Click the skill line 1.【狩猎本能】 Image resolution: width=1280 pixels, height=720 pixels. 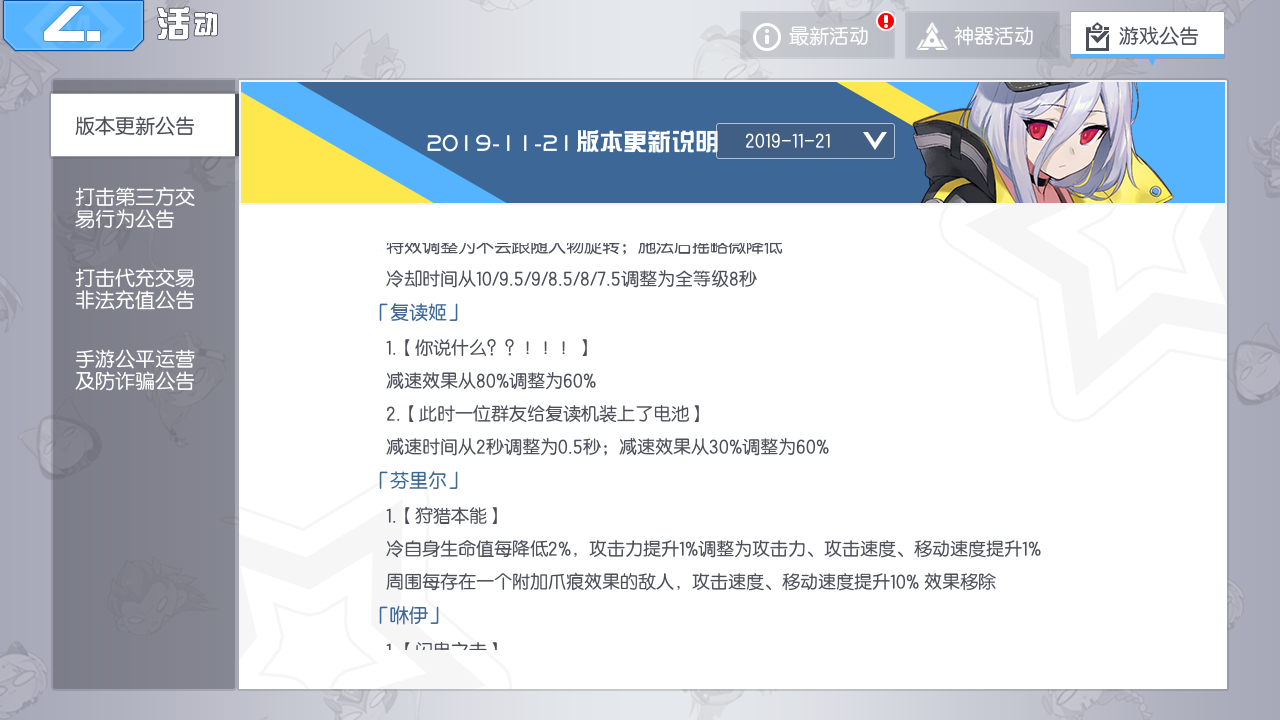pyautogui.click(x=443, y=516)
